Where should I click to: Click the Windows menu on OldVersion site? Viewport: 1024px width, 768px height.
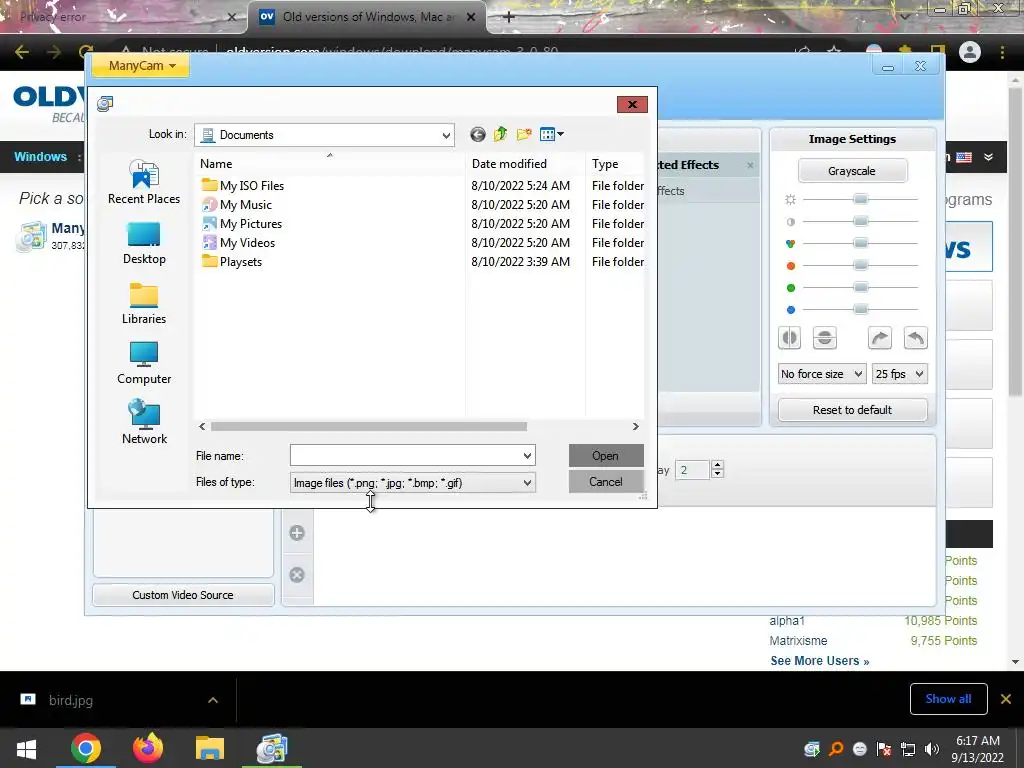tap(40, 157)
